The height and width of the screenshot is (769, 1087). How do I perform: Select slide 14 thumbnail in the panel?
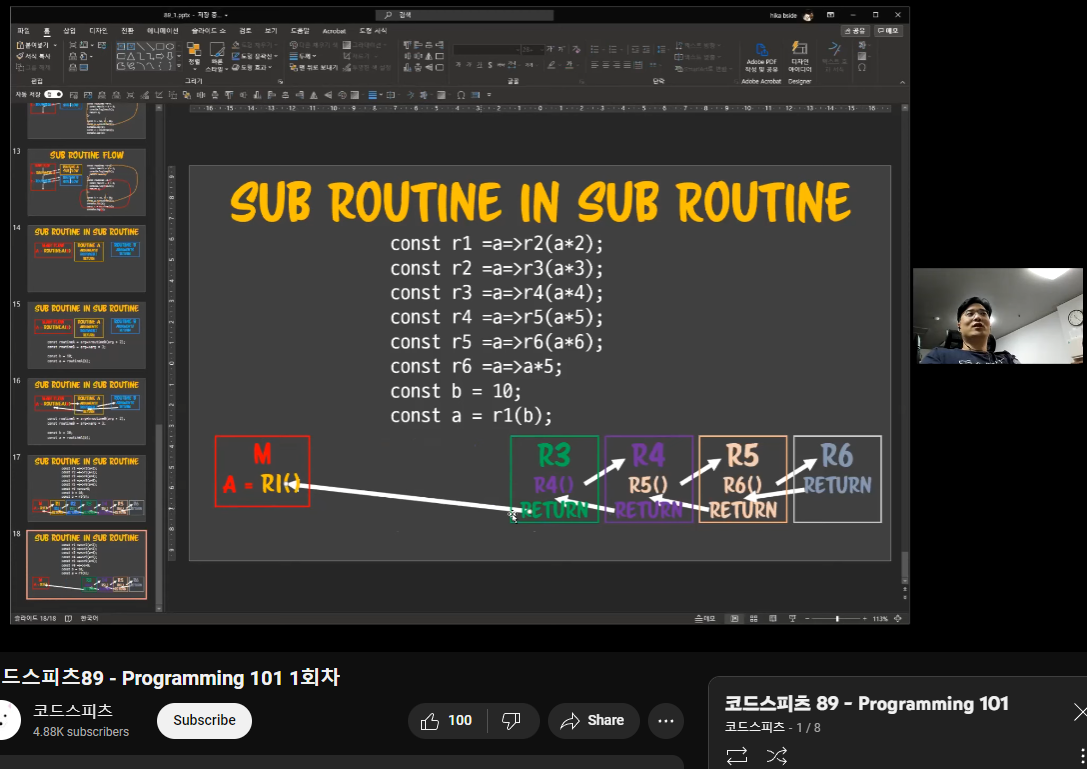tap(87, 258)
